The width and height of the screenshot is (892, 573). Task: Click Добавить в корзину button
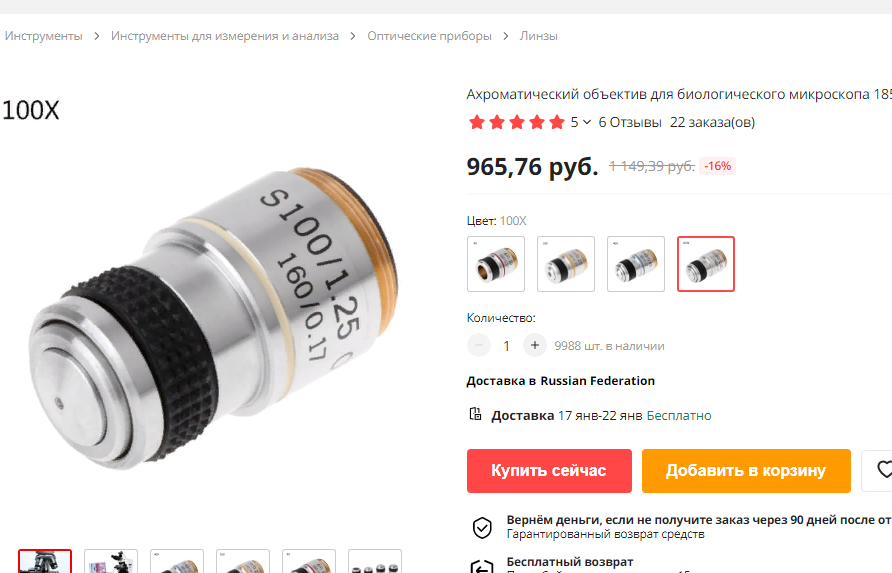pos(746,471)
